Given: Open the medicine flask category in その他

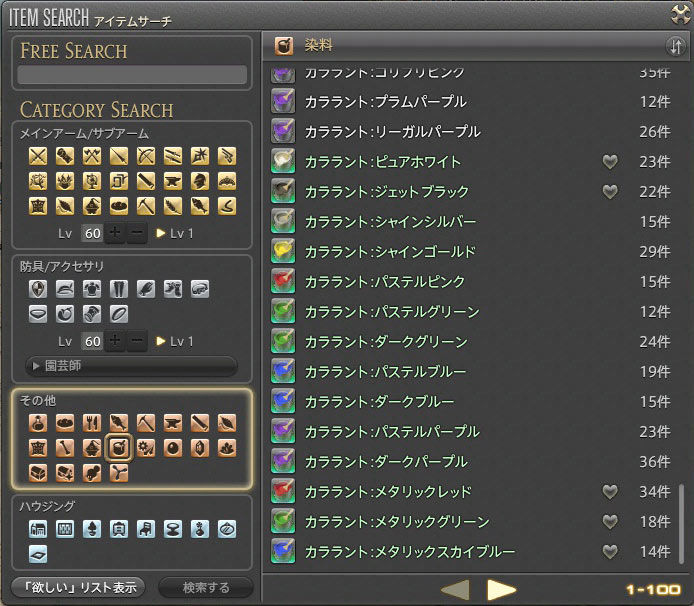Looking at the screenshot, I should click(38, 423).
